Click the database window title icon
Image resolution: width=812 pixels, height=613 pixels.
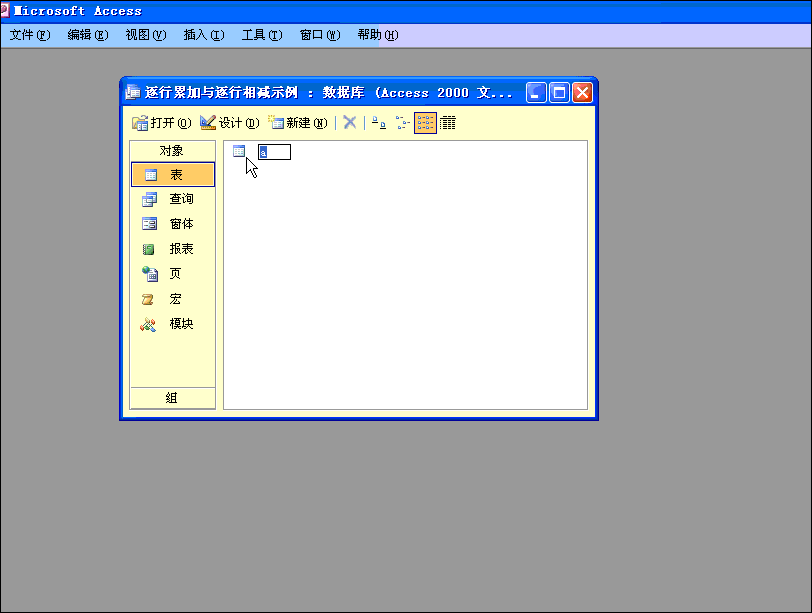tap(133, 92)
